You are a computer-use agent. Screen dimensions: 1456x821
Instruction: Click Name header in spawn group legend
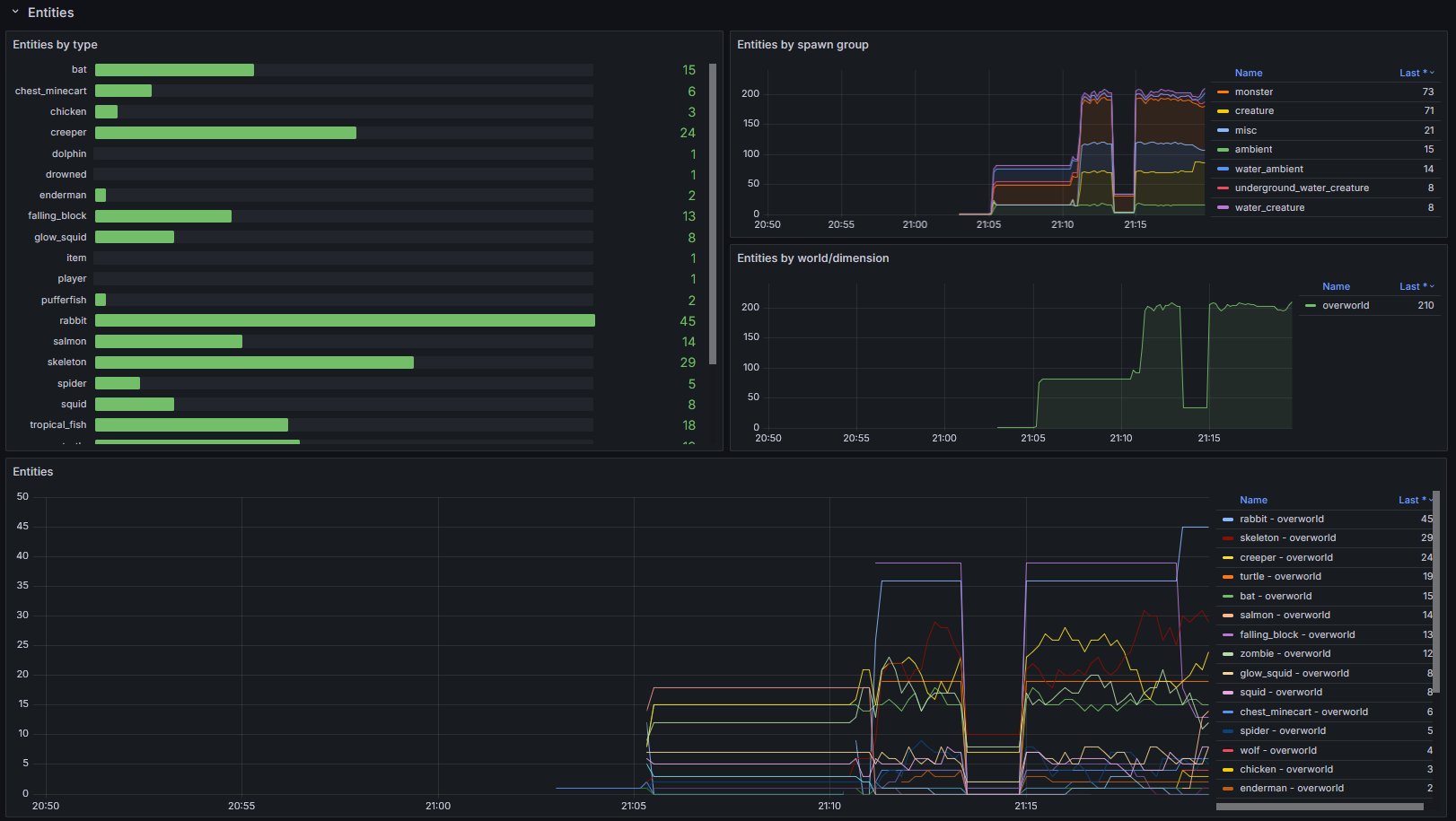(x=1248, y=74)
